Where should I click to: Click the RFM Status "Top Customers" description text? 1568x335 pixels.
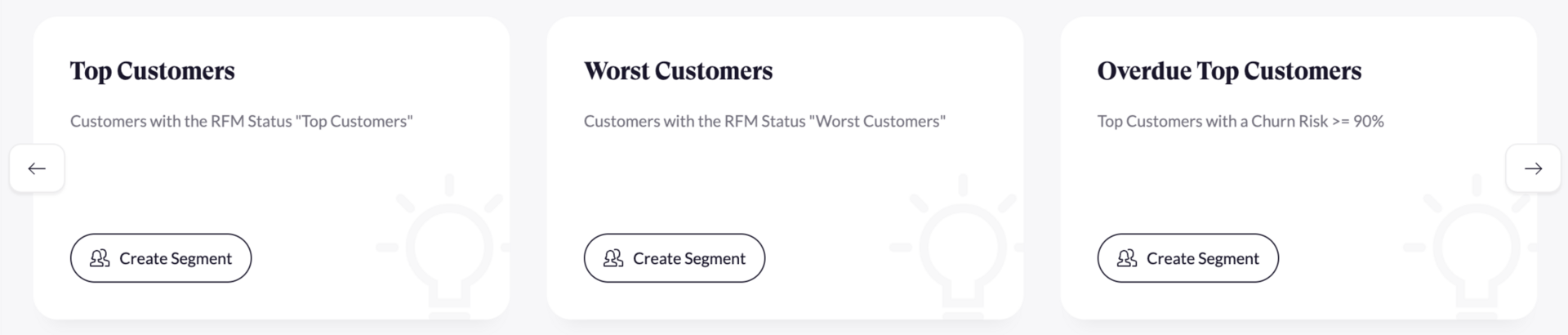click(241, 122)
